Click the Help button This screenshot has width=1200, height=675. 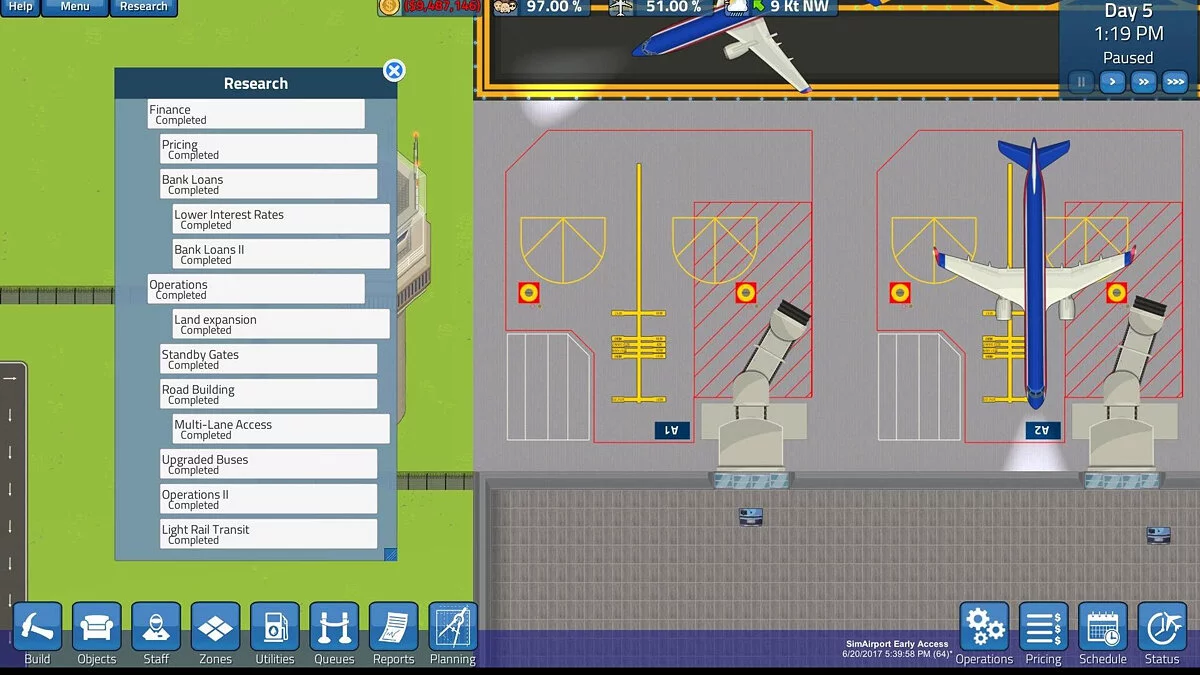click(22, 7)
